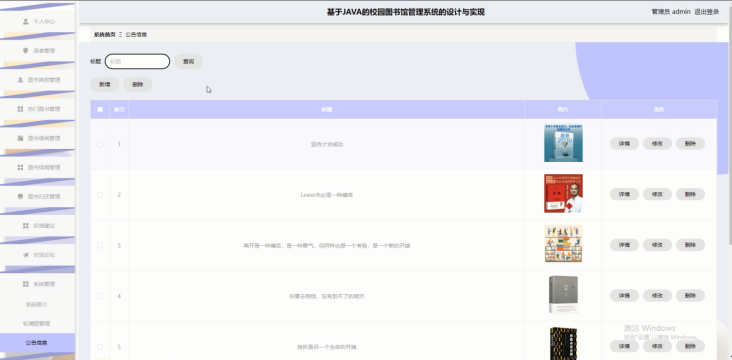Click the 索引 column header
The width and height of the screenshot is (732, 360).
click(119, 110)
